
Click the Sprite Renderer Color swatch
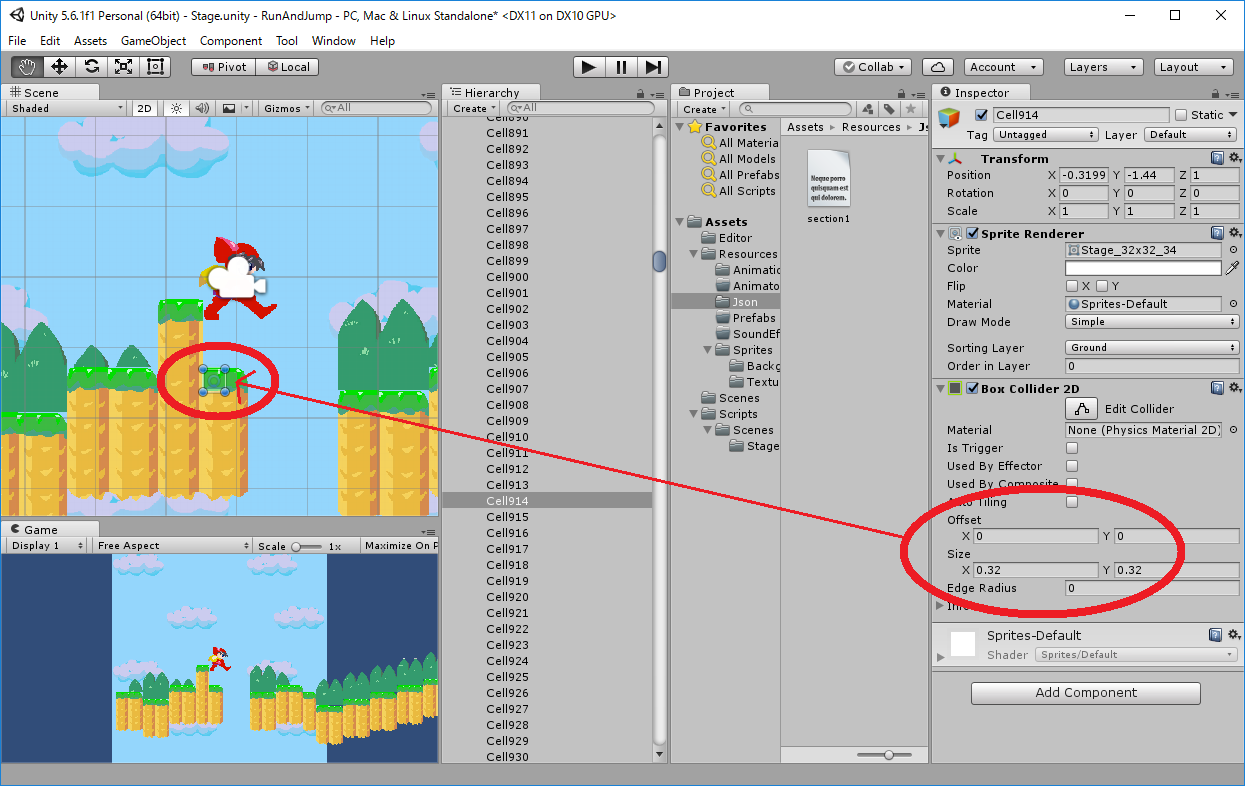[x=1143, y=268]
